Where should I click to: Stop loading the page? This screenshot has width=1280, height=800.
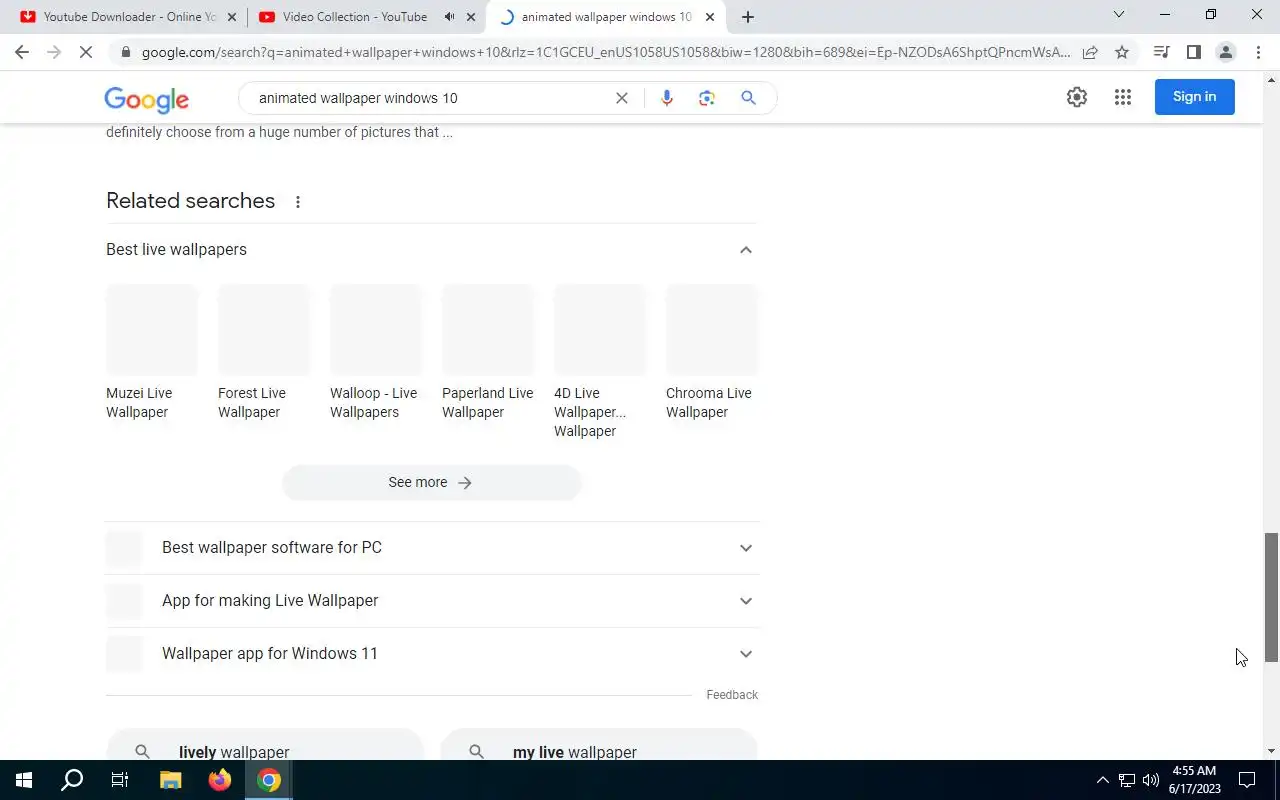click(x=86, y=52)
